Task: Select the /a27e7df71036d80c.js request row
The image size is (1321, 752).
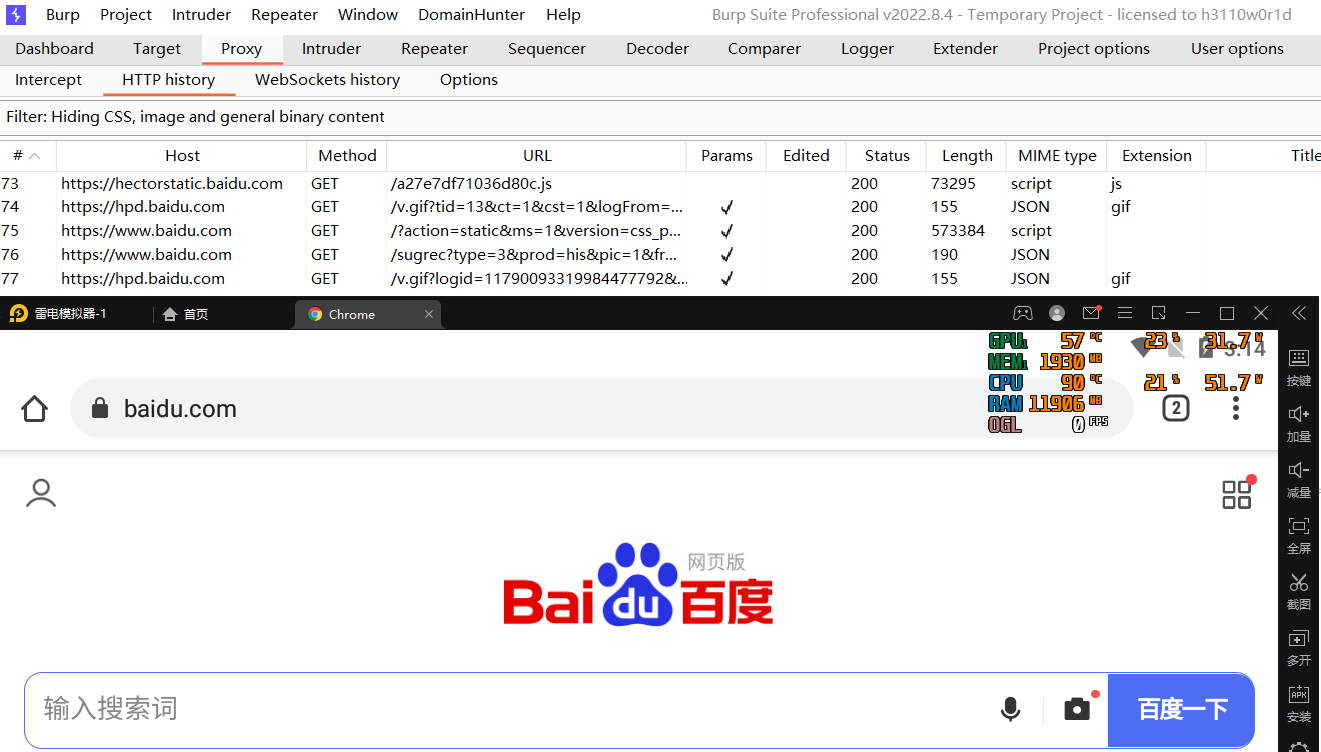Action: tap(660, 184)
